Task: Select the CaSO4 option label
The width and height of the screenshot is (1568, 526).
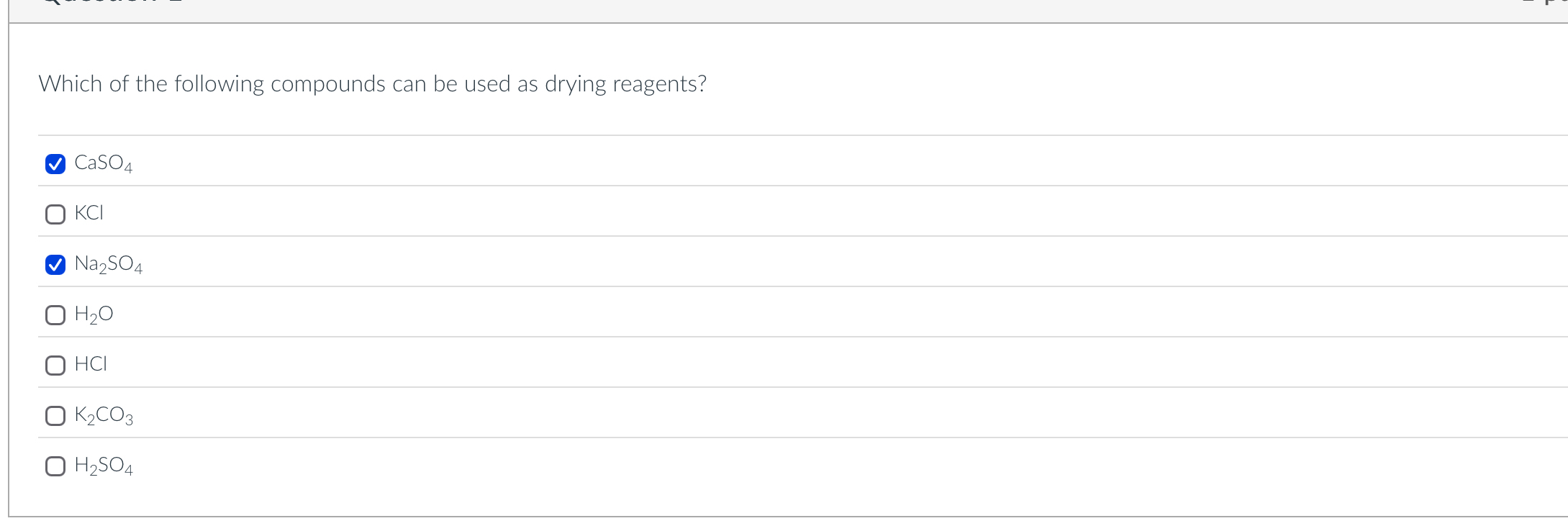Action: coord(103,163)
